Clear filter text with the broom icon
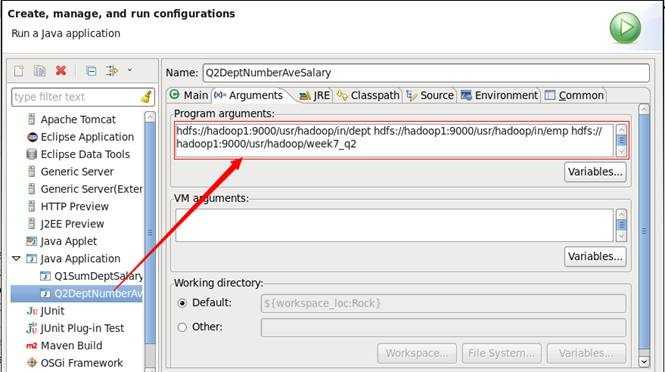Screen dimensions: 665x372 pyautogui.click(x=146, y=97)
